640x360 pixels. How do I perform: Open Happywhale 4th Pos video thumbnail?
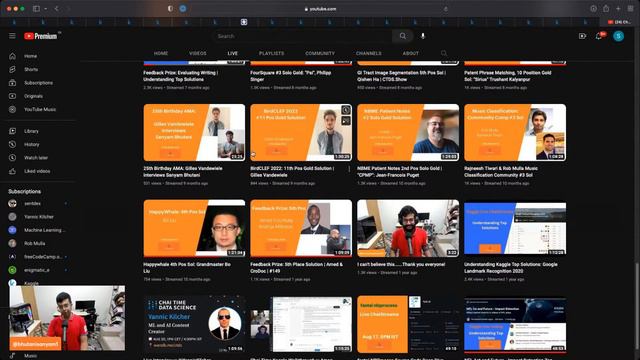[x=194, y=228]
